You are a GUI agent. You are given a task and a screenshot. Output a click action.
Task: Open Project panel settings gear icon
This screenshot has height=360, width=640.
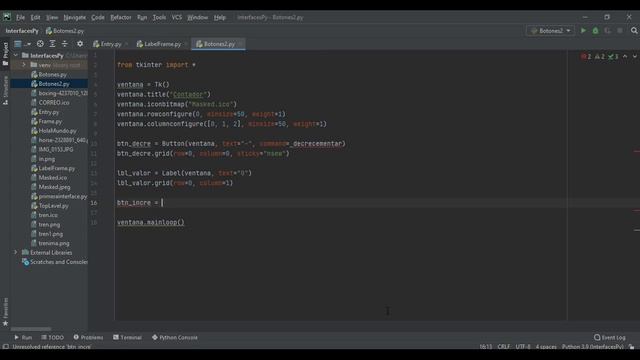click(80, 44)
